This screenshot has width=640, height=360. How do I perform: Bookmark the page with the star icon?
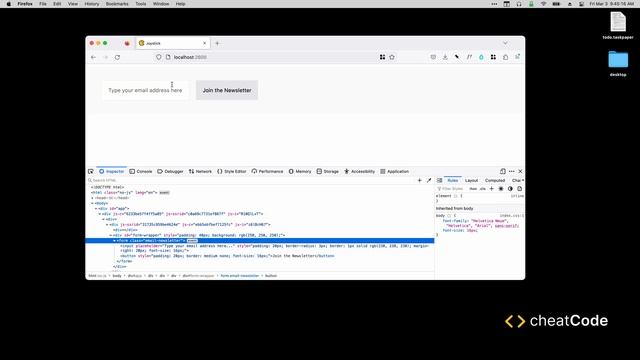pyautogui.click(x=392, y=57)
